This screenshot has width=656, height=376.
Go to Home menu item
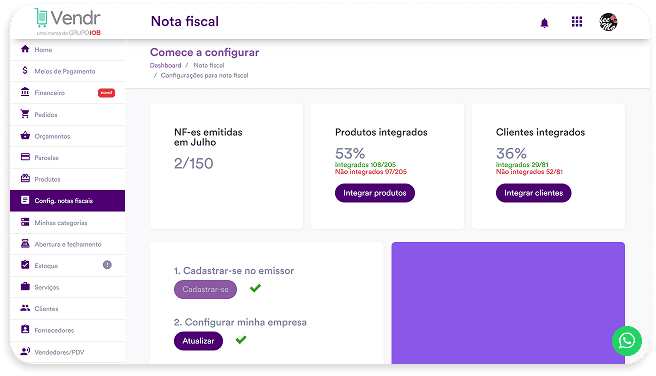point(67,49)
